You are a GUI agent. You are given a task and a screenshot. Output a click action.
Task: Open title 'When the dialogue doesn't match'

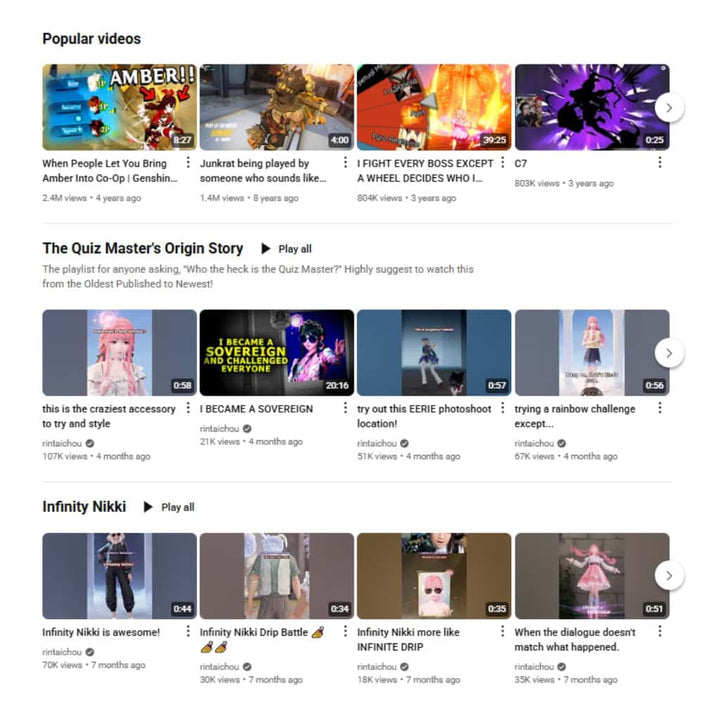point(575,640)
